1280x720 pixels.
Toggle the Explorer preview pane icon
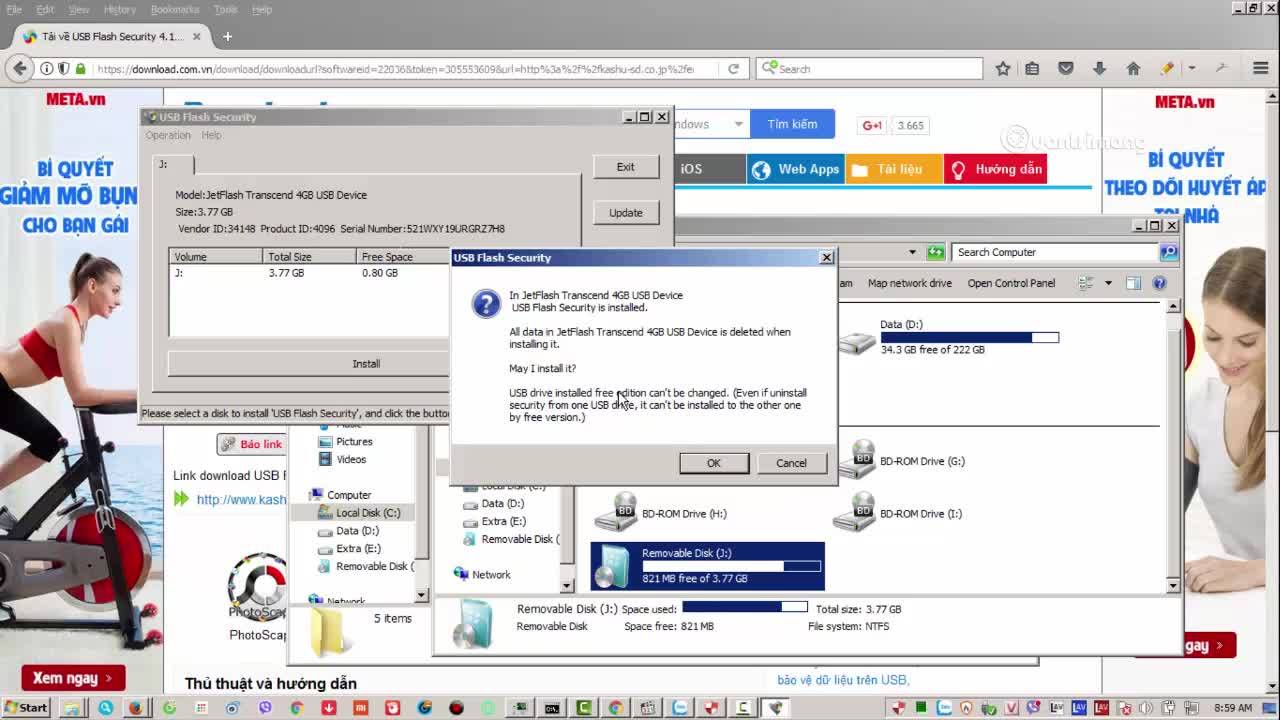click(1133, 283)
